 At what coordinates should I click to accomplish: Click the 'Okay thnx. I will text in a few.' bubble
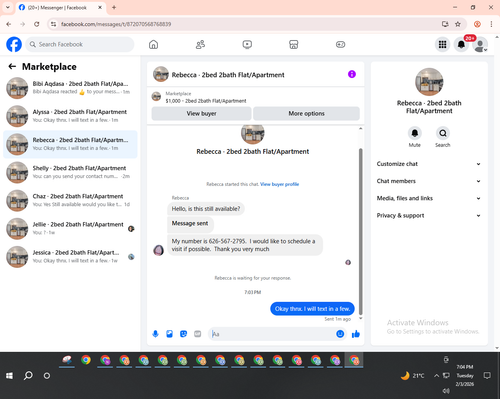(x=312, y=309)
